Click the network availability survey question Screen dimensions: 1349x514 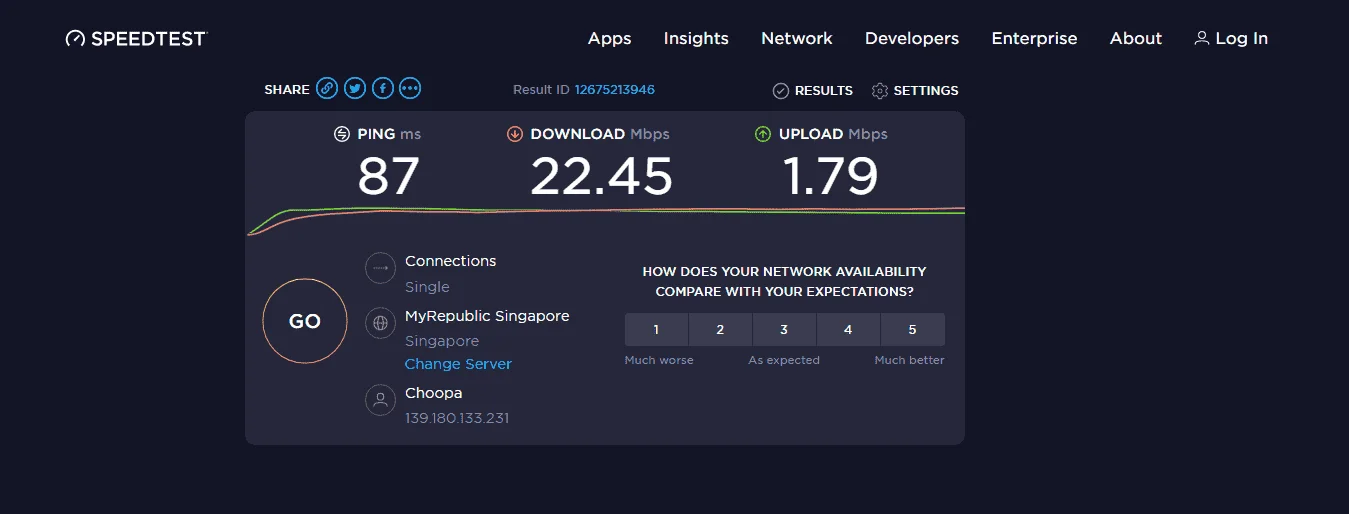[784, 282]
